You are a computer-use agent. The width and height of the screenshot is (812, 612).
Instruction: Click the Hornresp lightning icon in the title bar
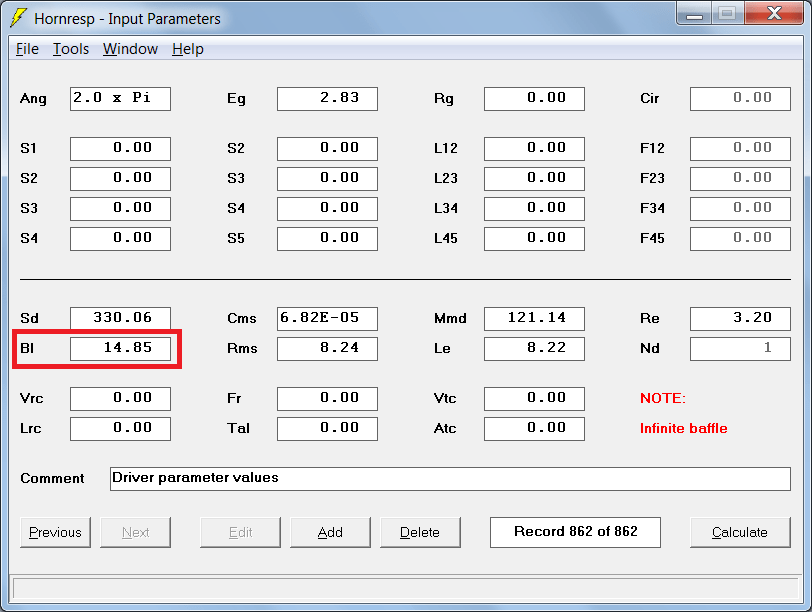pyautogui.click(x=19, y=18)
